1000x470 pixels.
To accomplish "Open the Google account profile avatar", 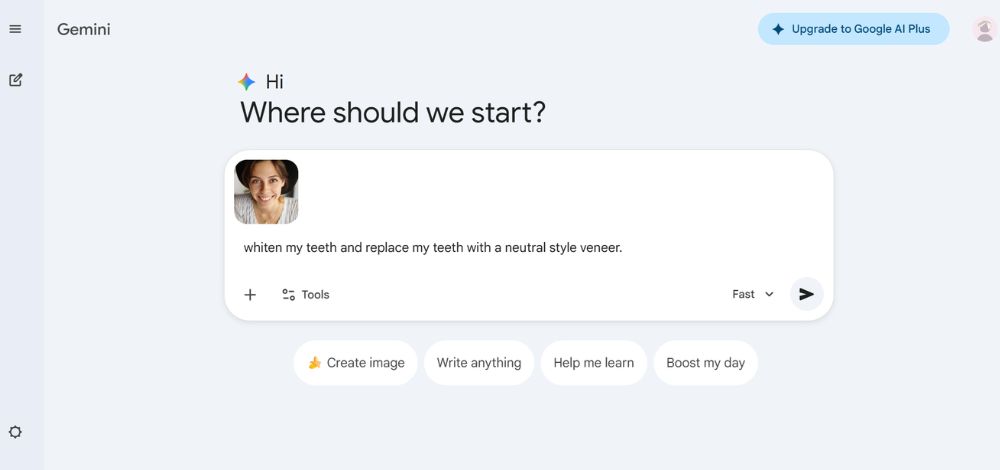I will click(x=984, y=29).
